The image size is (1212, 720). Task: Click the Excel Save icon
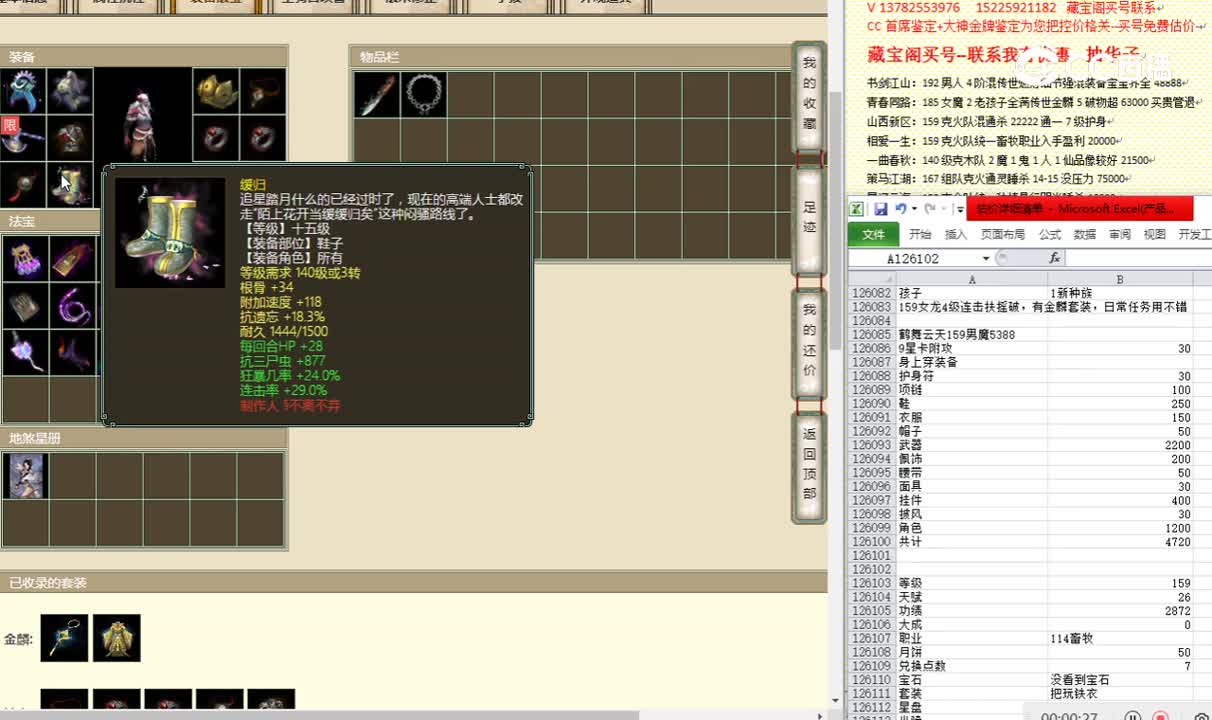tap(881, 209)
